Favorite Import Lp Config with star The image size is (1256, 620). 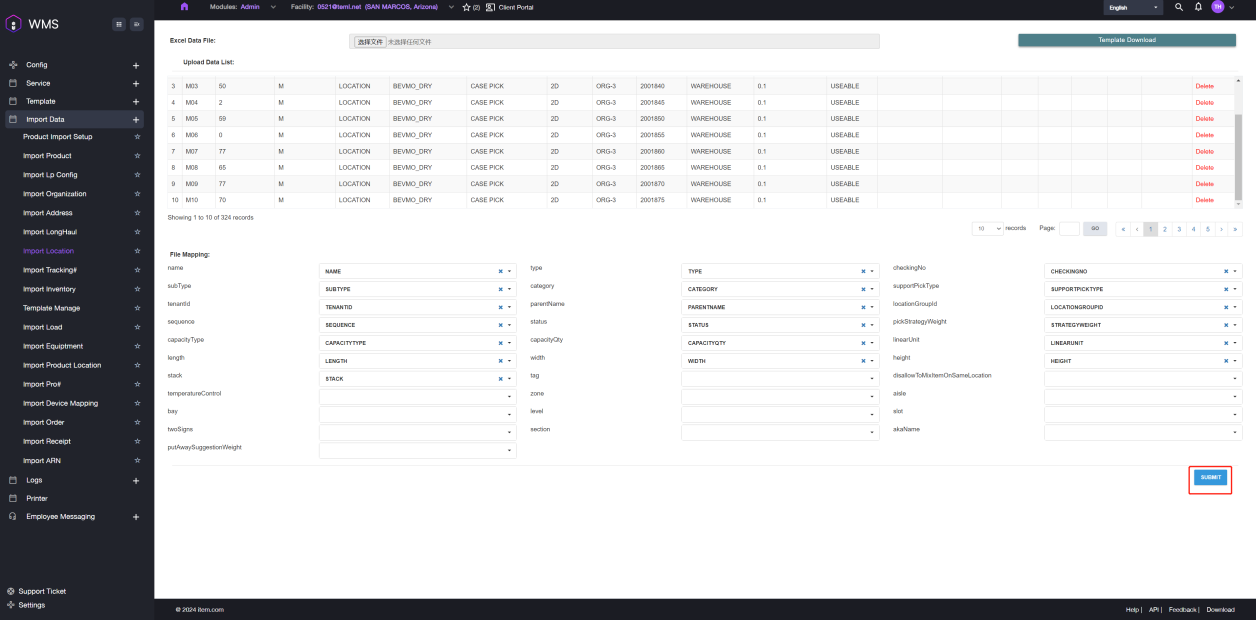tap(138, 175)
